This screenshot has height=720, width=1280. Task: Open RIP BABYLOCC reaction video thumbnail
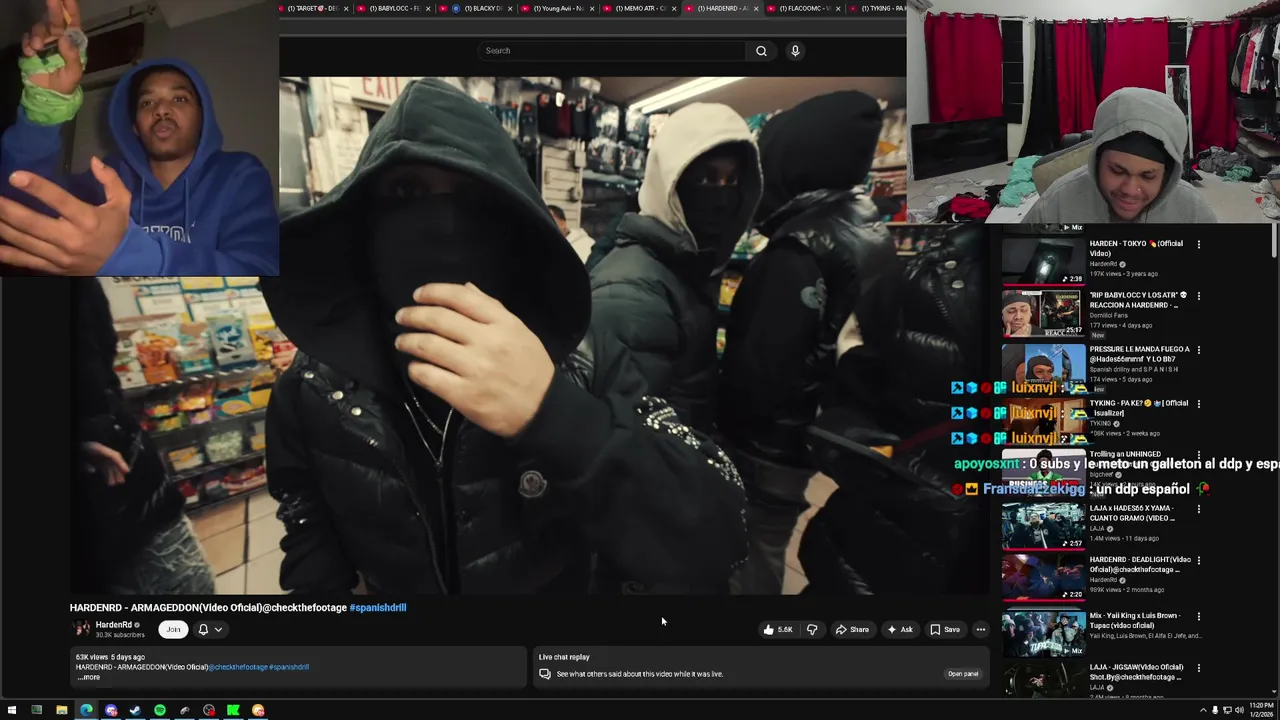[1043, 314]
